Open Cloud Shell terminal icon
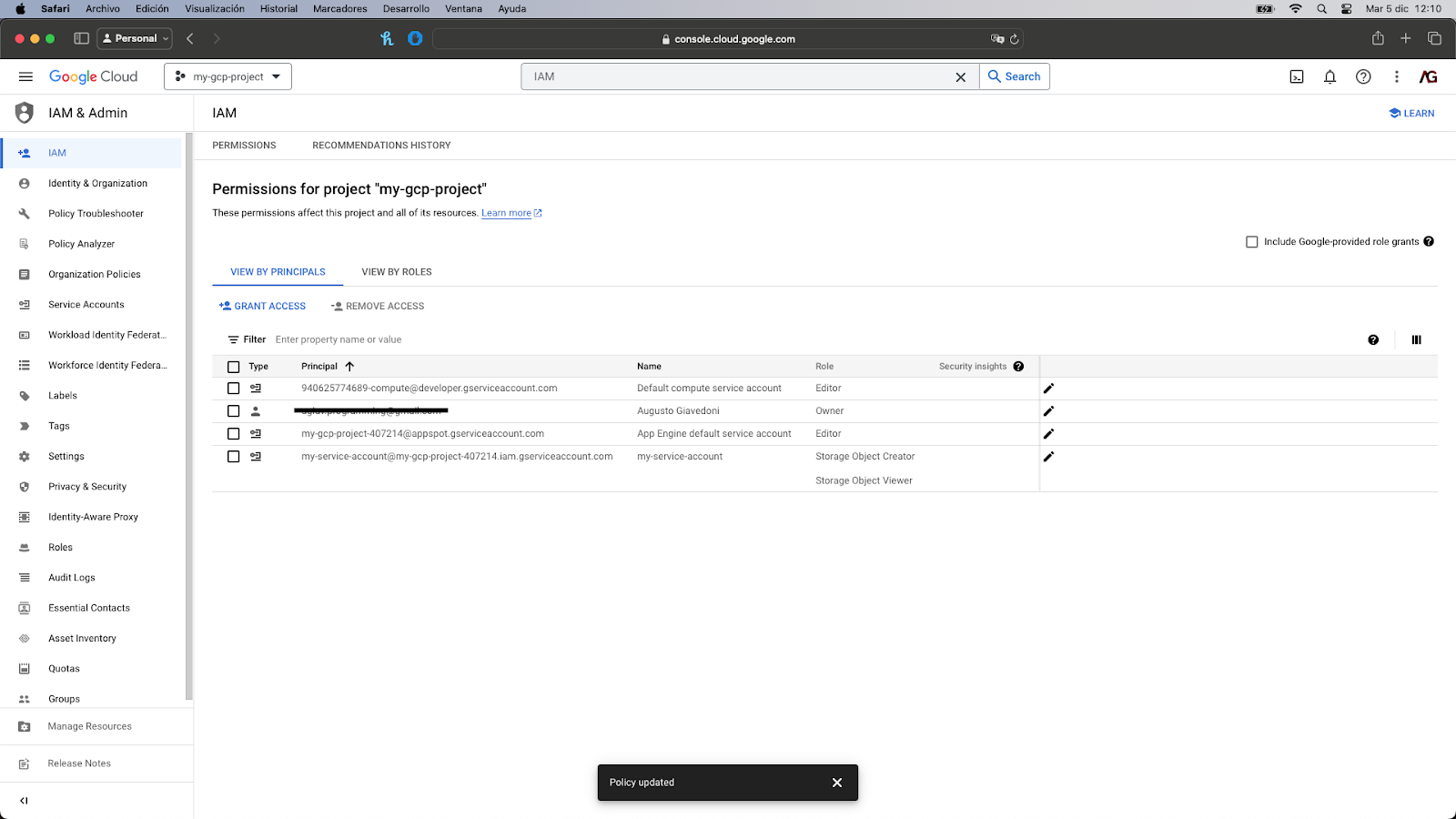The height and width of the screenshot is (819, 1456). tap(1297, 76)
